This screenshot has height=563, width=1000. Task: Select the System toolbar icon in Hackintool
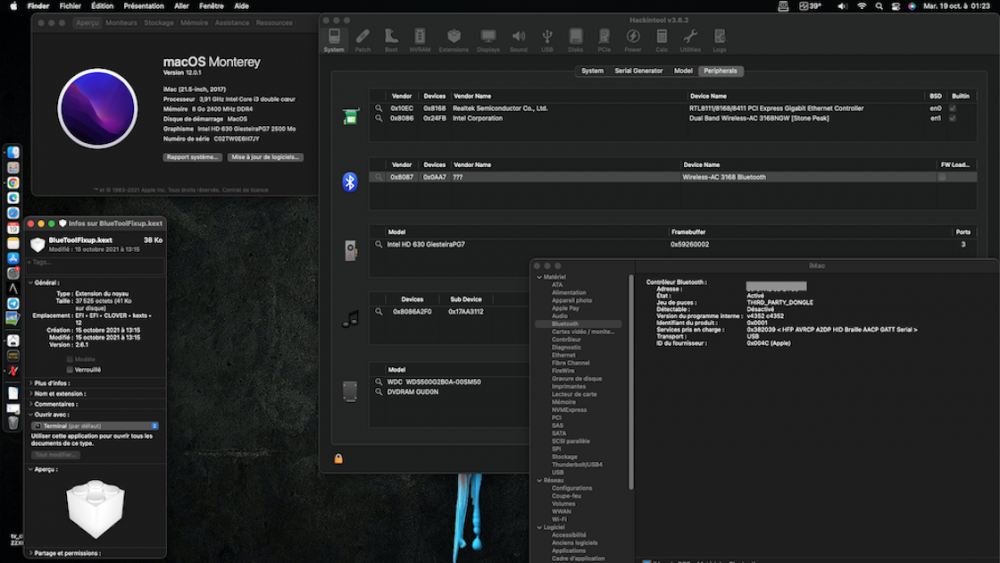(334, 40)
